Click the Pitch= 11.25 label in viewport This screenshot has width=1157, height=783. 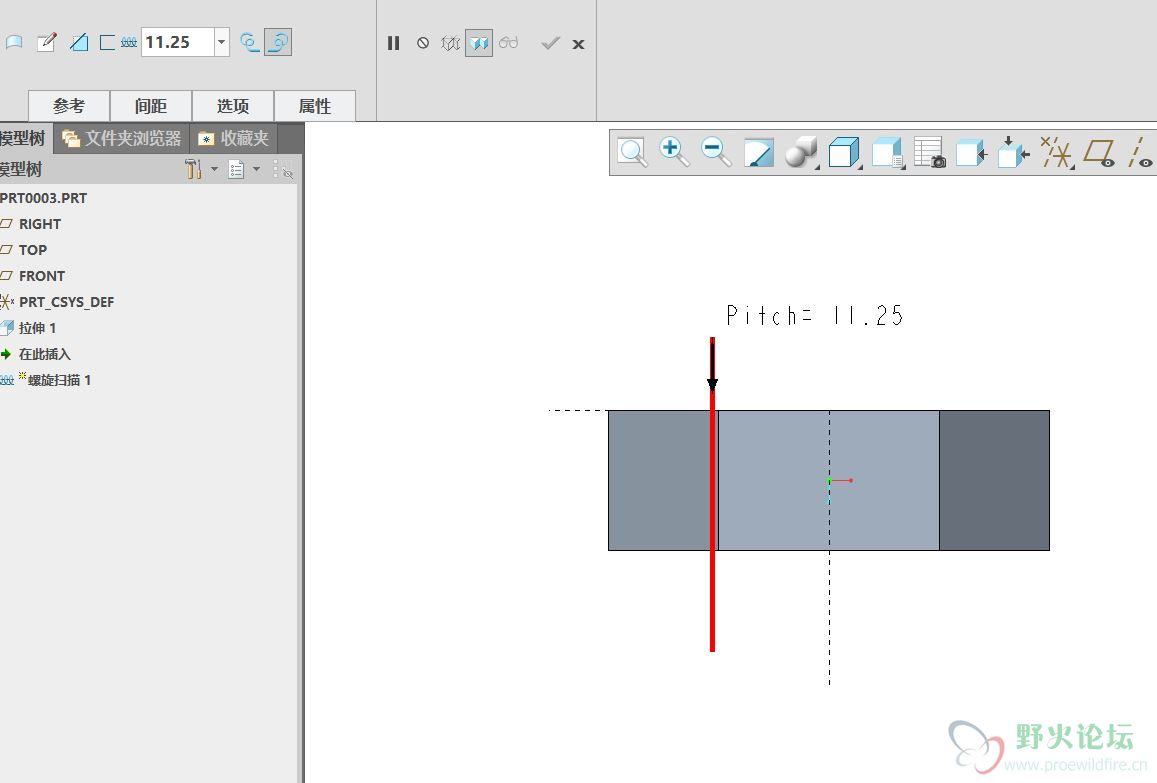815,316
